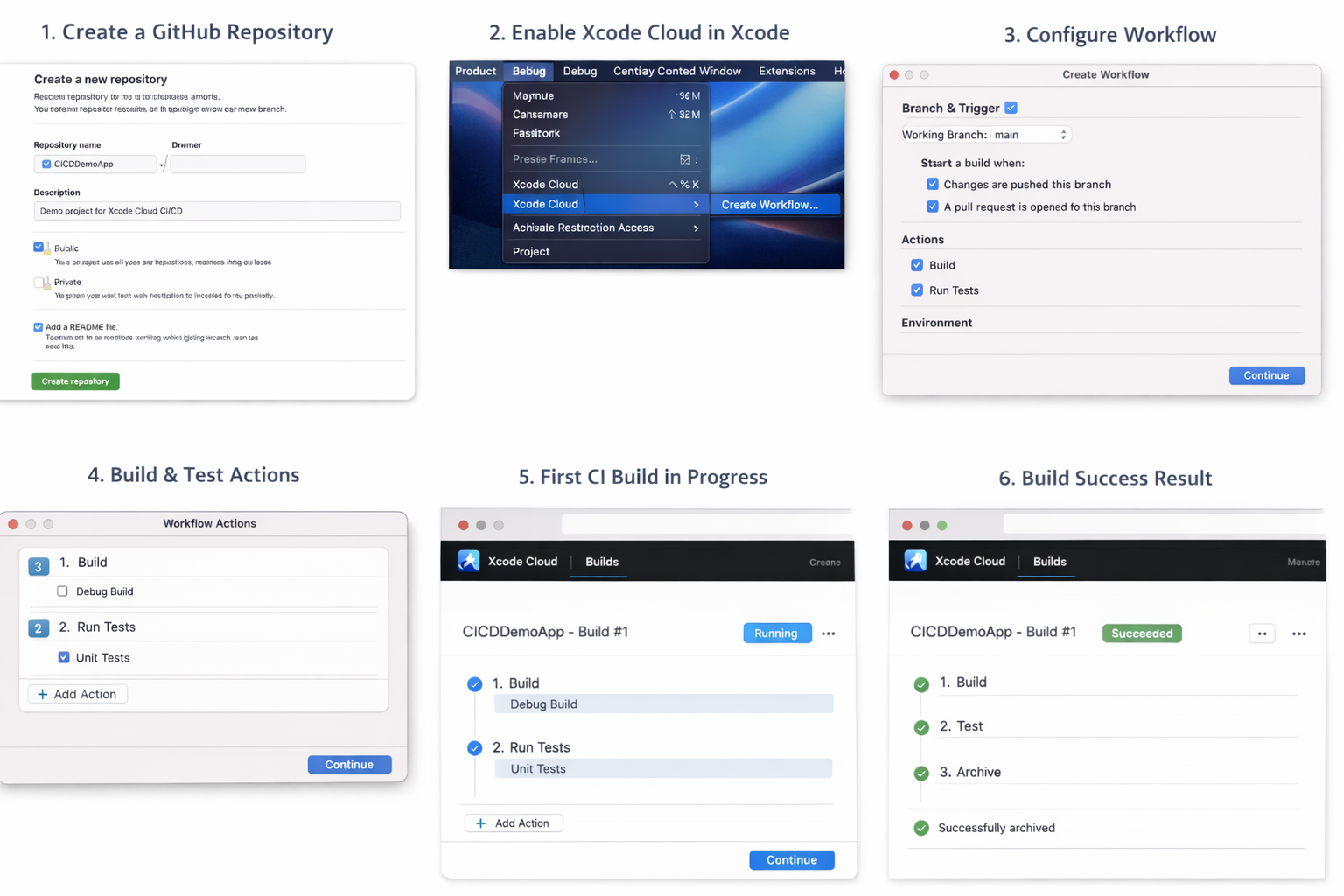Screen dimensions: 1344x896
Task: Click the Xcode Cloud logo on the Builds page
Action: (468, 561)
